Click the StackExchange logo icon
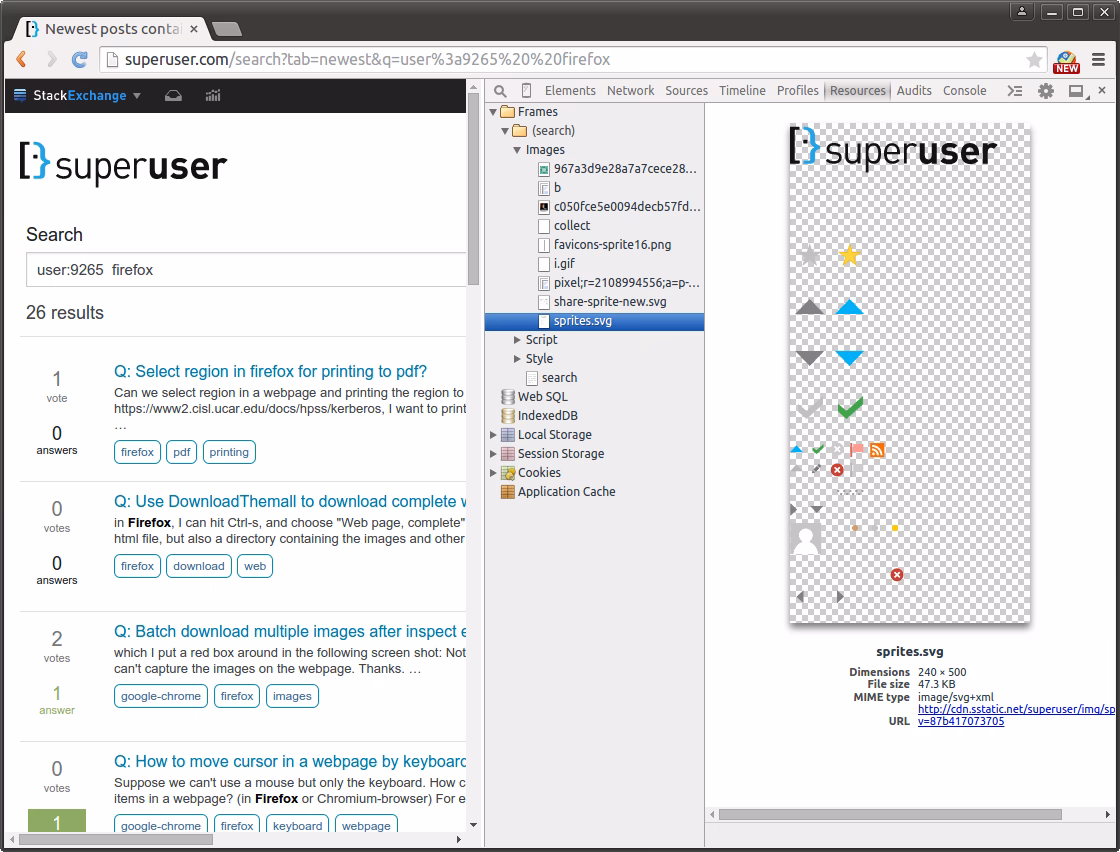1120x852 pixels. (20, 96)
